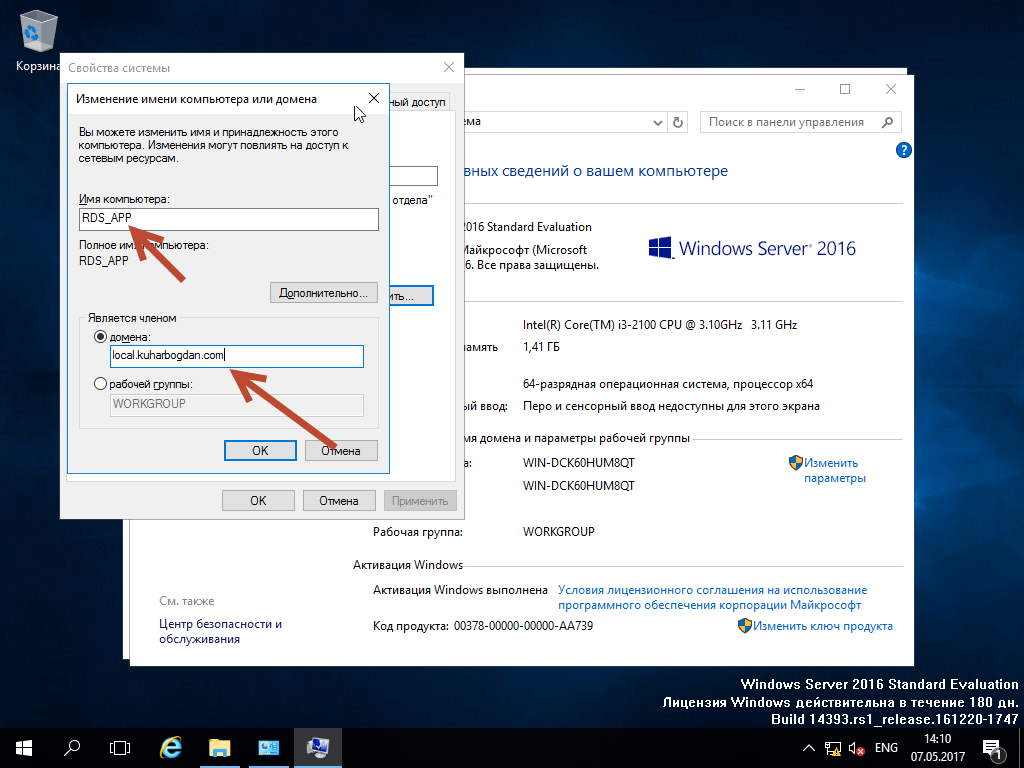Viewport: 1024px width, 768px height.
Task: Select the domain radio button
Action: pyautogui.click(x=100, y=338)
